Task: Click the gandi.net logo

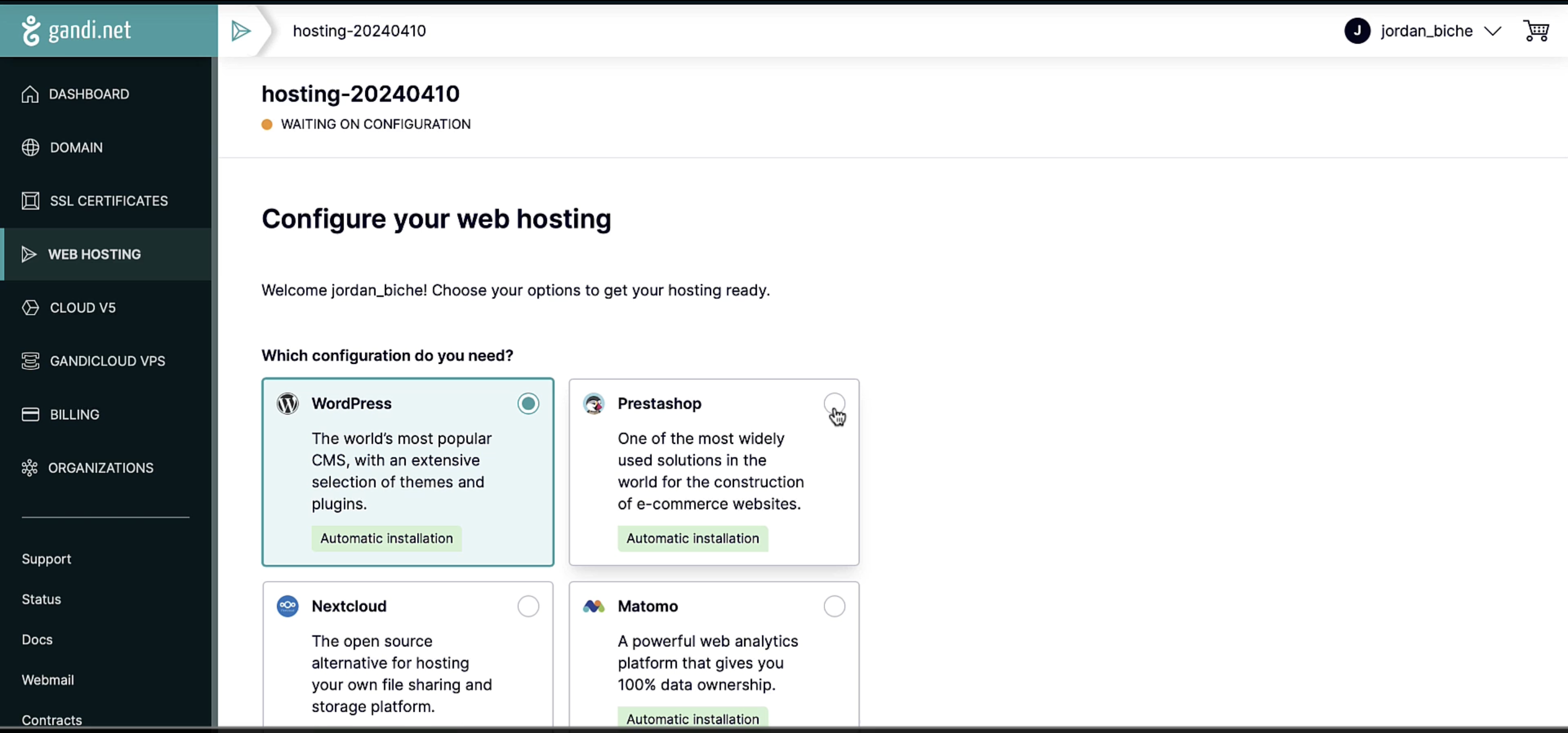Action: (x=76, y=30)
